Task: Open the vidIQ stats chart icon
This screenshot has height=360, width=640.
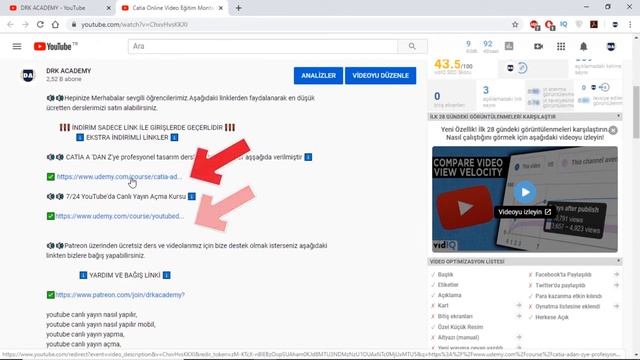Action: coord(509,46)
